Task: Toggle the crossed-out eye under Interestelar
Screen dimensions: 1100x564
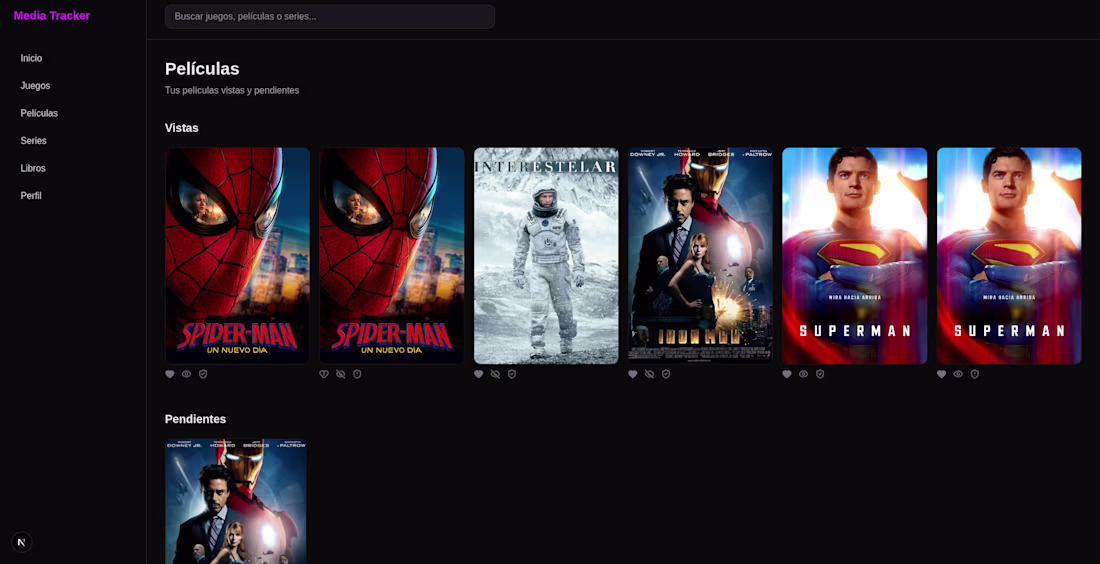Action: [x=495, y=375]
